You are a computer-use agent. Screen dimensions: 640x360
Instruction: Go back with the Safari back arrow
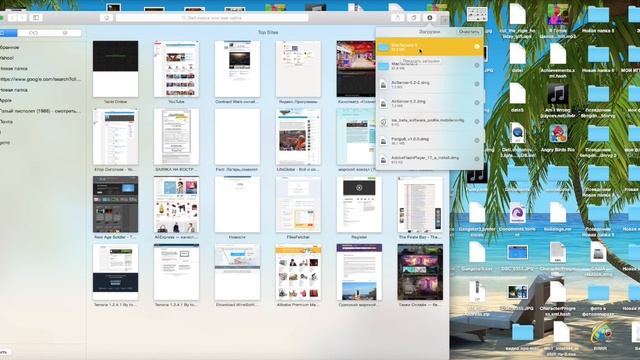click(x=12, y=18)
